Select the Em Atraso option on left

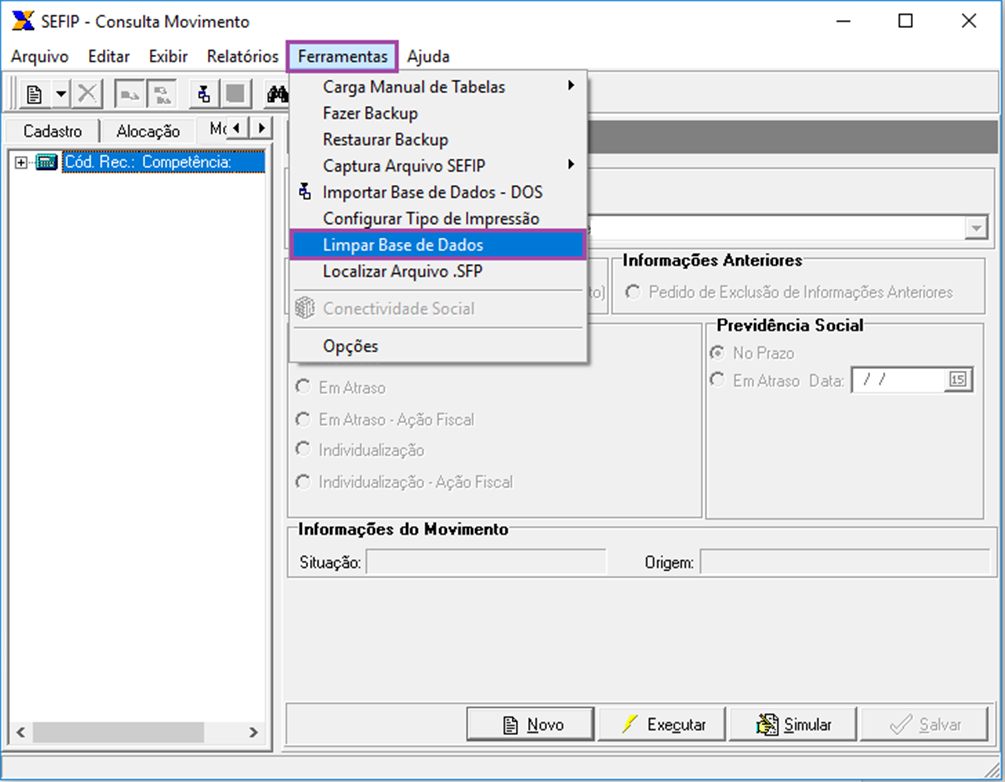(x=303, y=387)
